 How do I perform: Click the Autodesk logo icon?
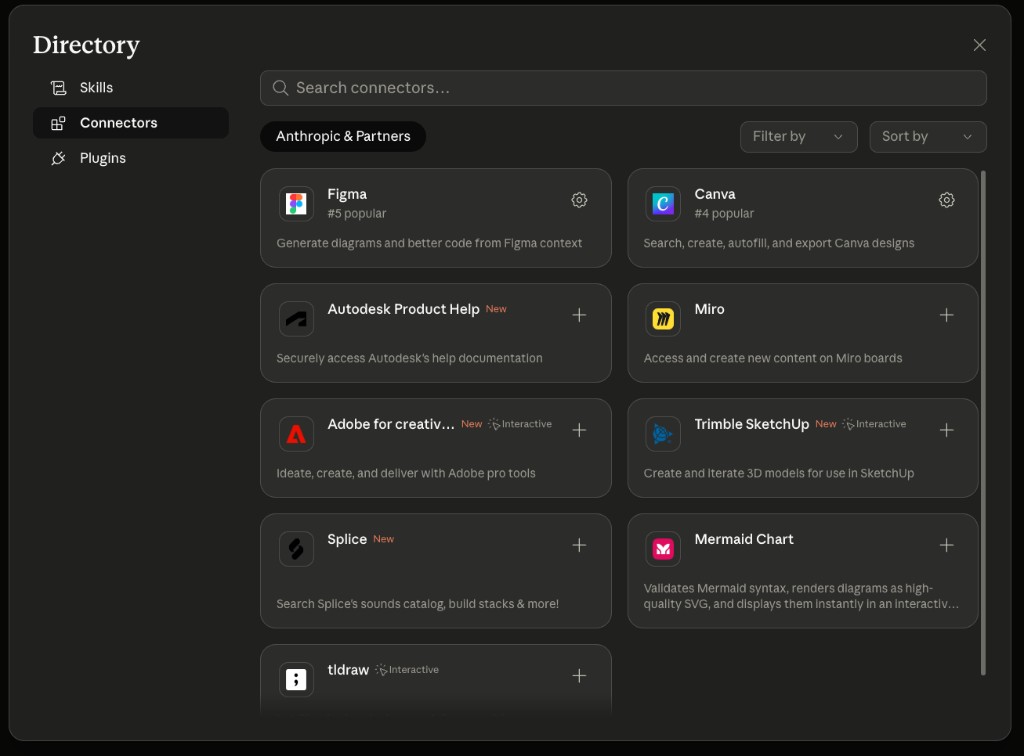tap(296, 319)
